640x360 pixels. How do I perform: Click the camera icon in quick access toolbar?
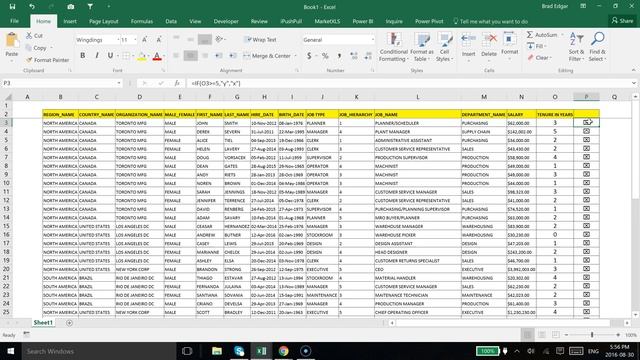(71, 7)
